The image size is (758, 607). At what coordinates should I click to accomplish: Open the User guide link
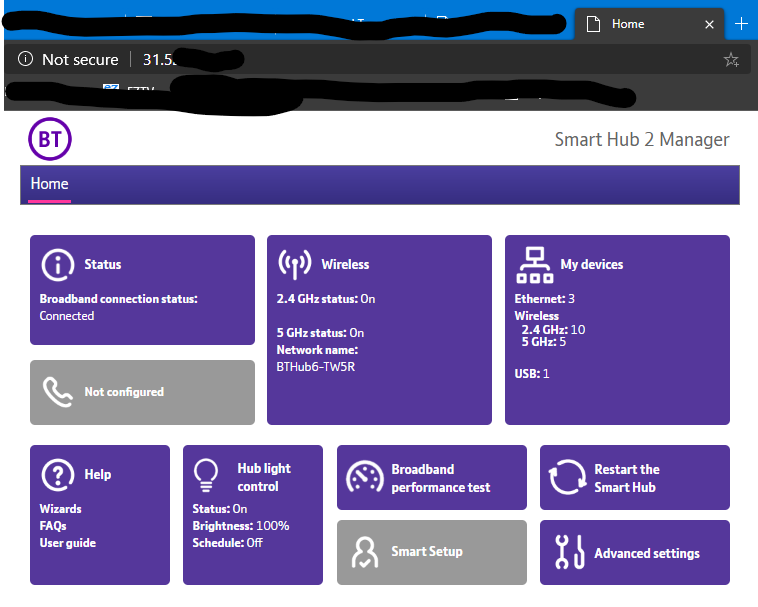(68, 543)
